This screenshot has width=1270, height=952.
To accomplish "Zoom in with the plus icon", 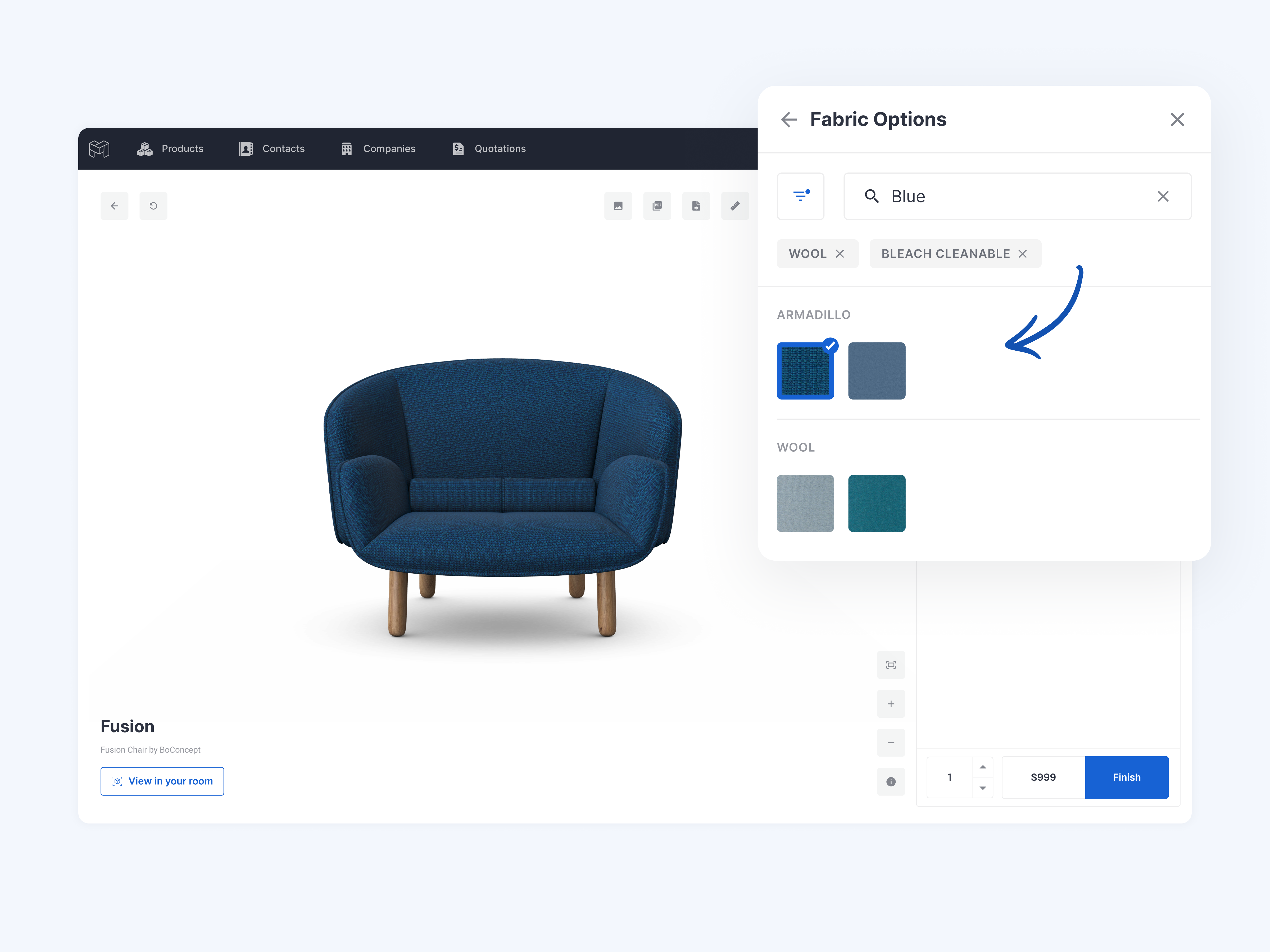I will tap(891, 704).
